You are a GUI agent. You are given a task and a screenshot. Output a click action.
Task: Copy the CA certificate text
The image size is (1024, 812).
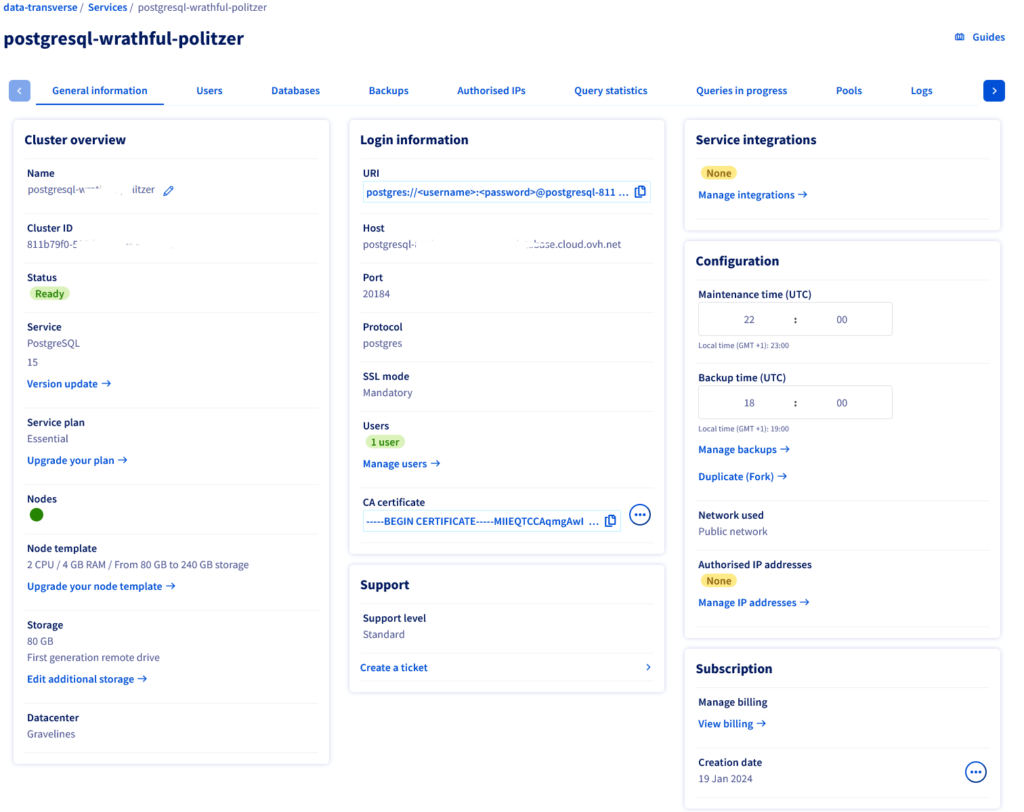(x=611, y=521)
